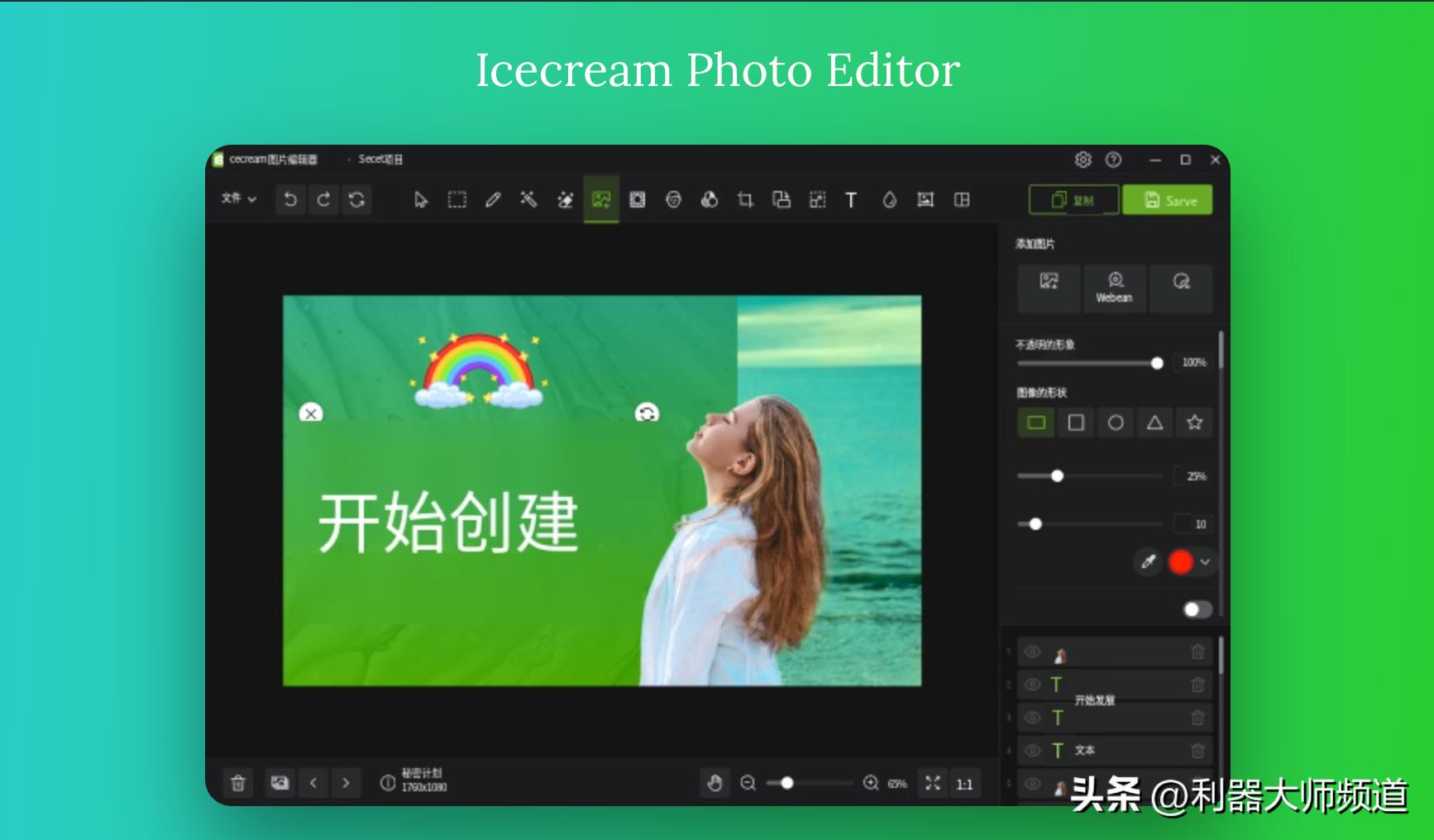Viewport: 1434px width, 840px height.
Task: Open the settings gear in title bar
Action: (1083, 160)
